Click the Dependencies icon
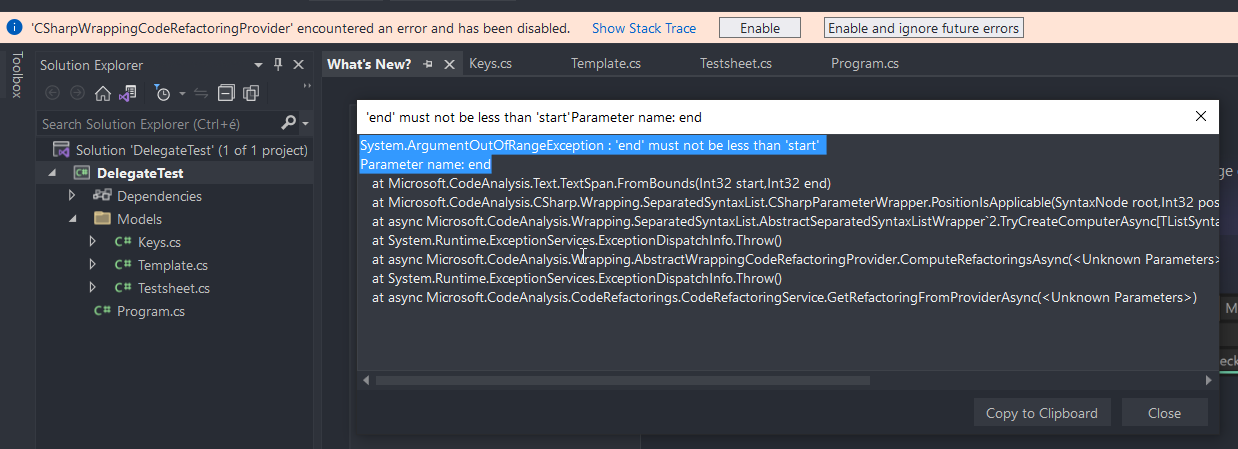 tap(102, 196)
